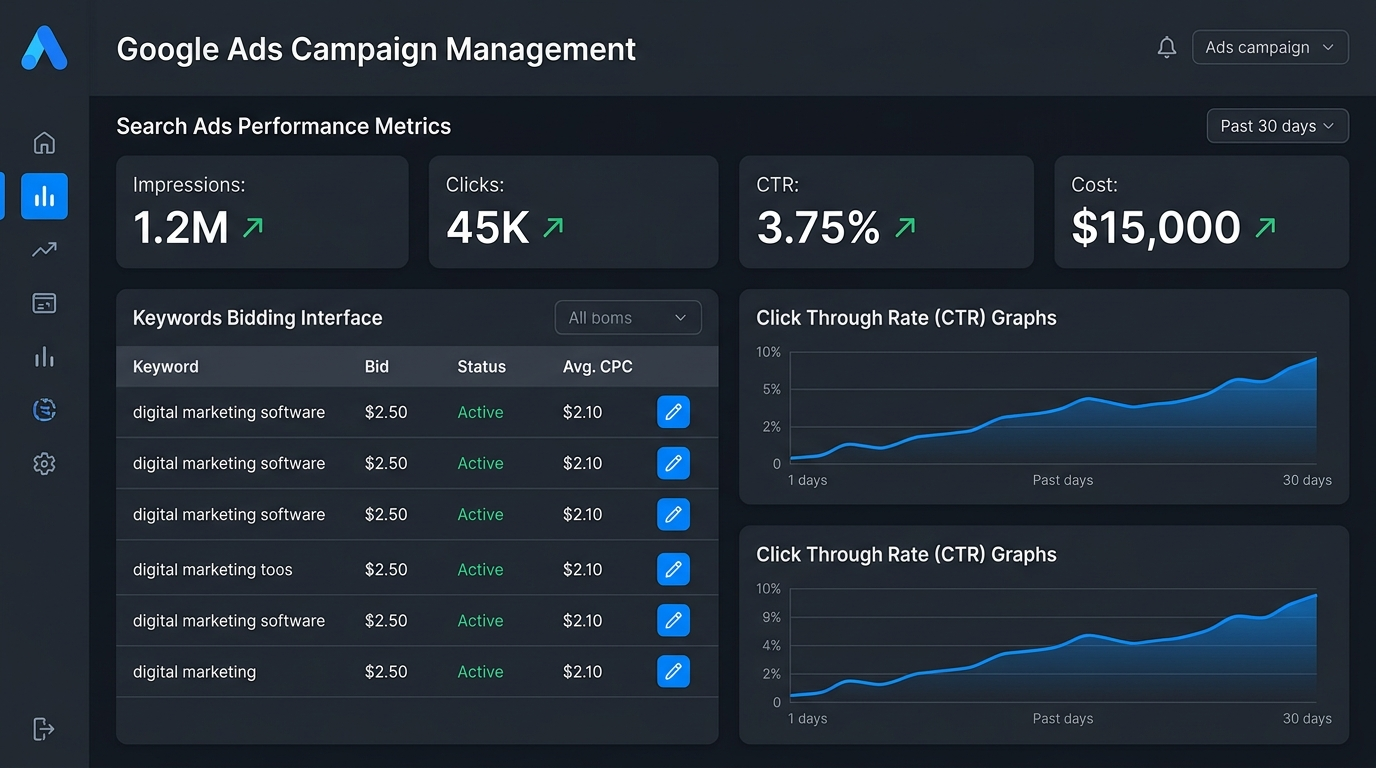Open settings with the gear icon
Viewport: 1376px width, 768px height.
44,463
